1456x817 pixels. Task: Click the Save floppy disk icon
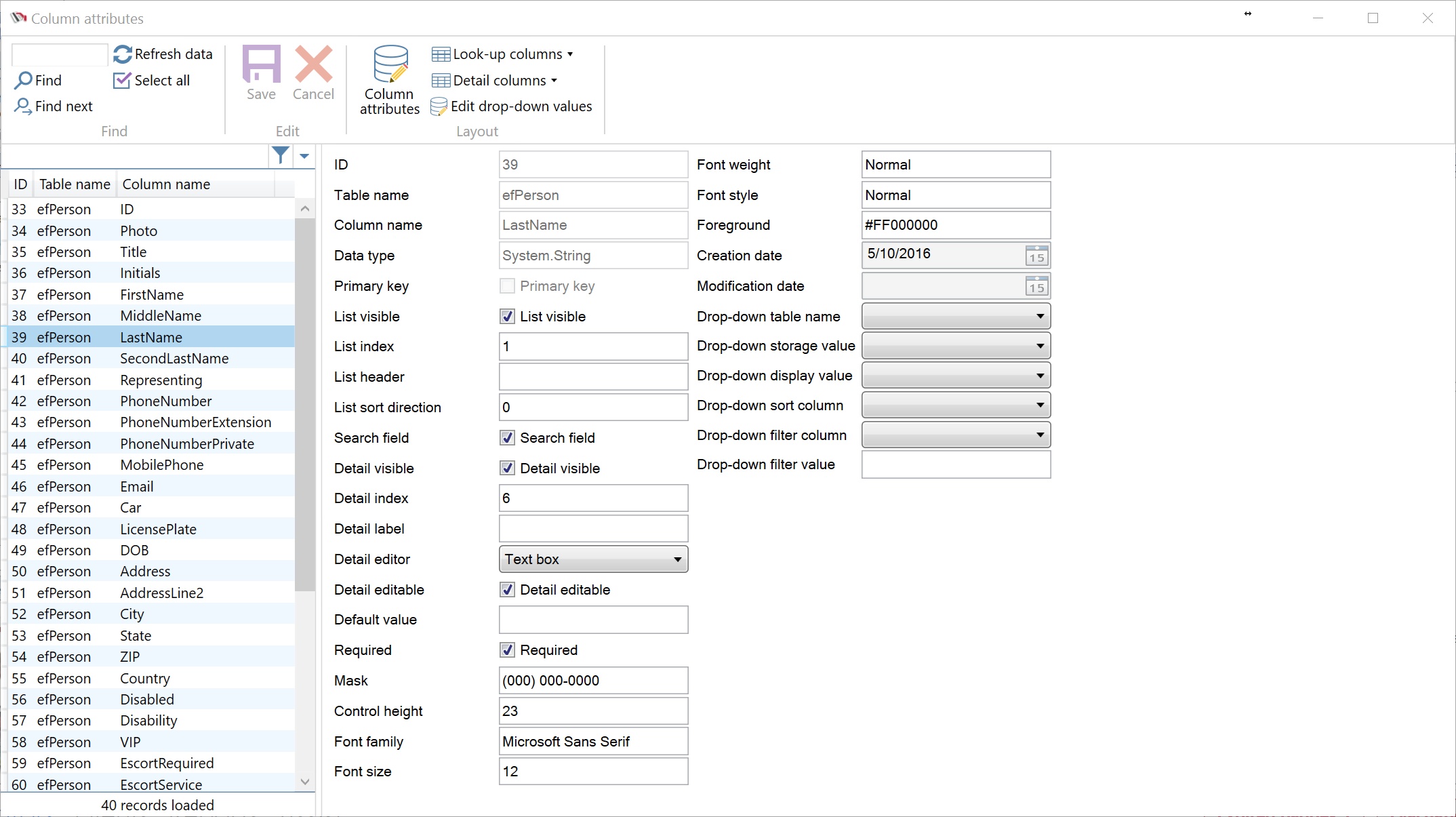coord(261,64)
